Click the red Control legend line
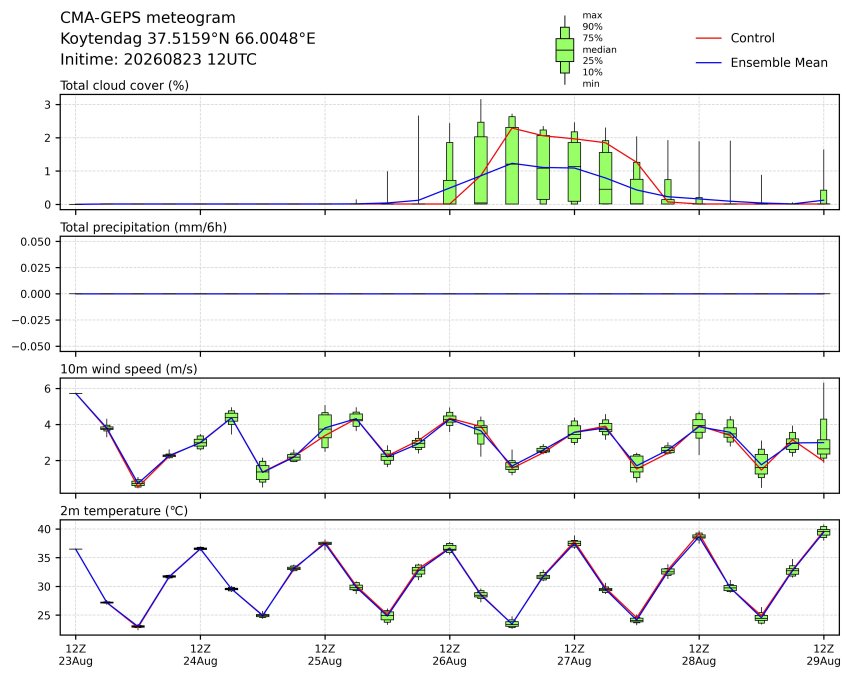The height and width of the screenshot is (678, 852). 709,39
